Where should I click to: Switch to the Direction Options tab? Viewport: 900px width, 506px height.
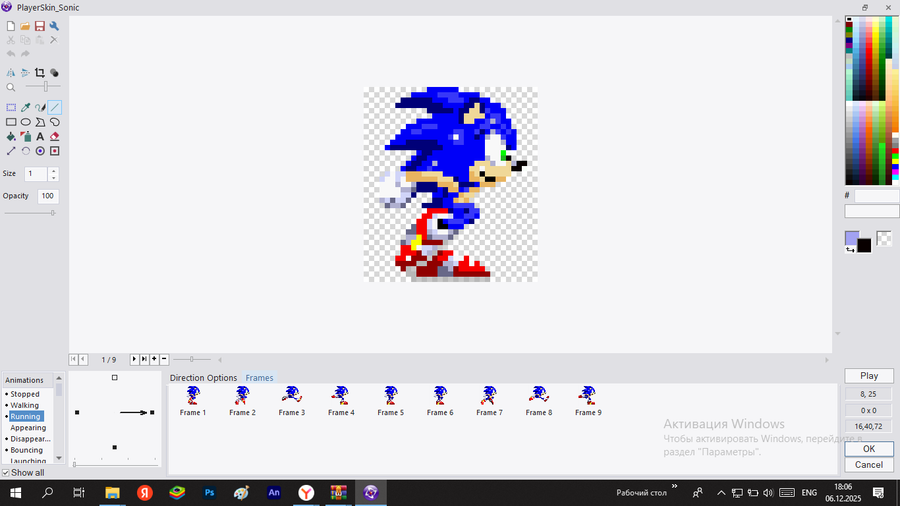click(203, 377)
